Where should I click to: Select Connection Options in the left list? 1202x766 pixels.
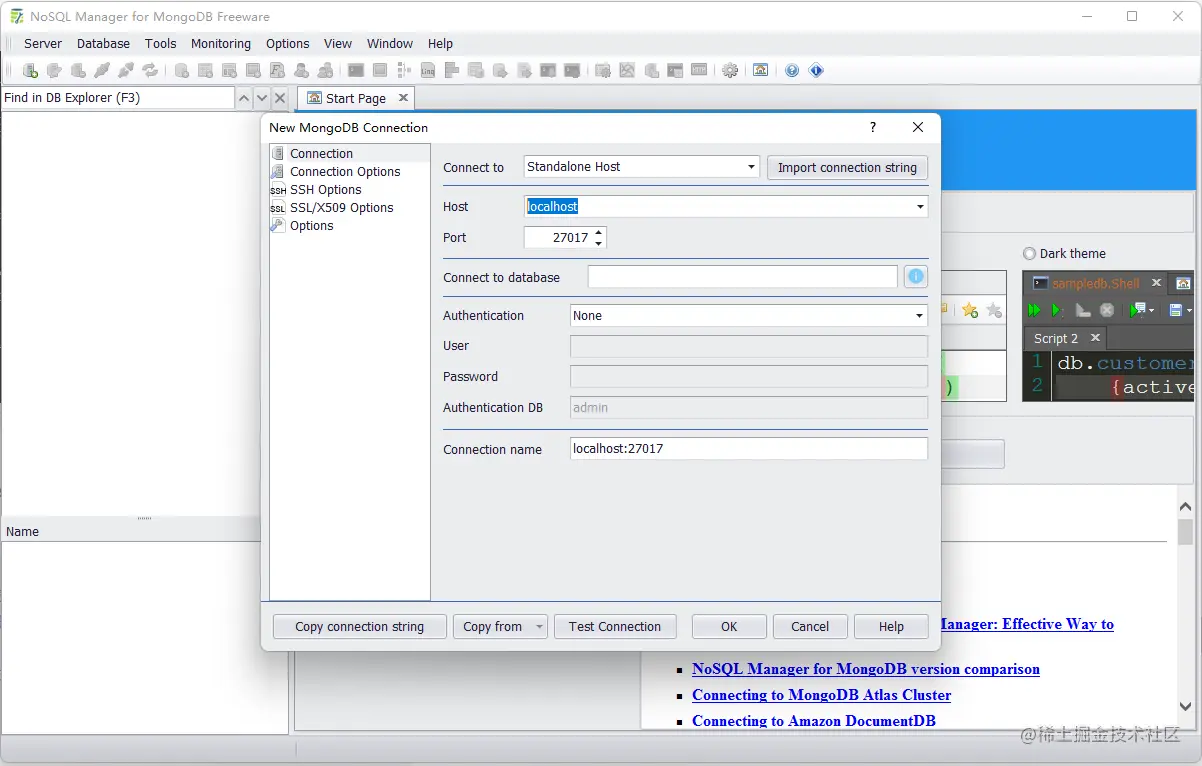tap(345, 172)
